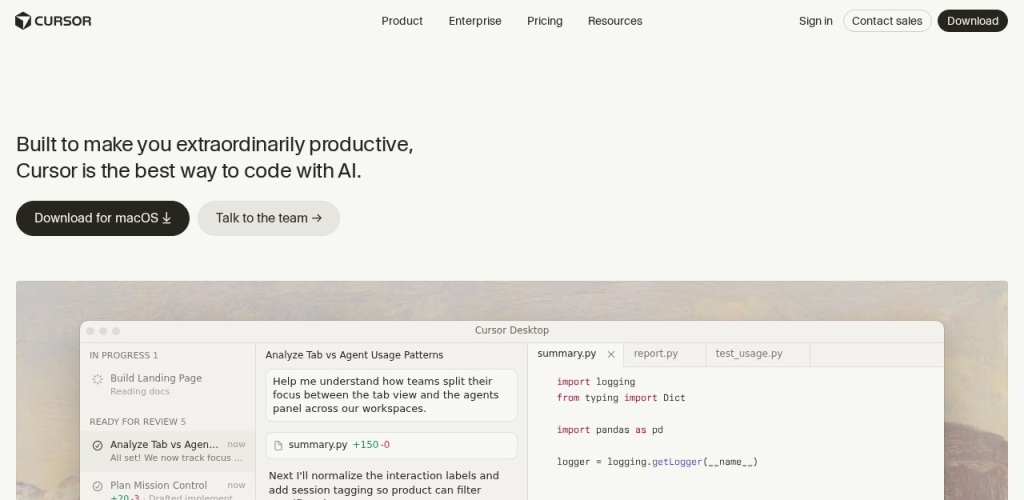Open the Product menu
The image size is (1024, 500).
[402, 21]
